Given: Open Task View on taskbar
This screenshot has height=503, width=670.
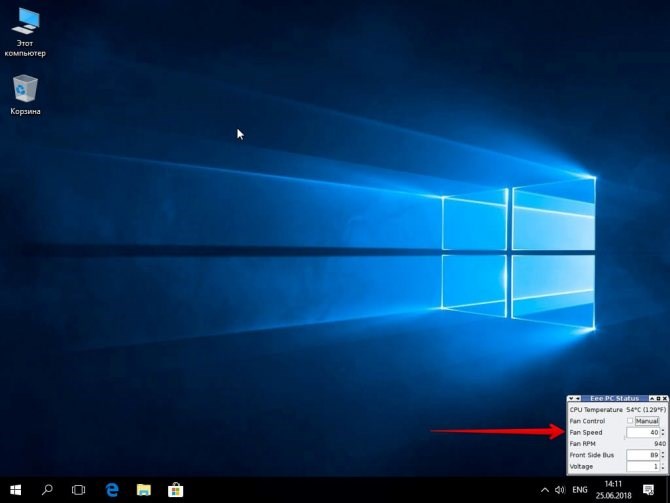Looking at the screenshot, I should (78, 490).
